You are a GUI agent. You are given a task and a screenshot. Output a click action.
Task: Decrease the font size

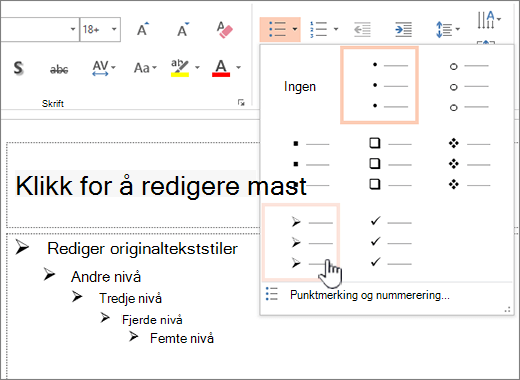[183, 29]
